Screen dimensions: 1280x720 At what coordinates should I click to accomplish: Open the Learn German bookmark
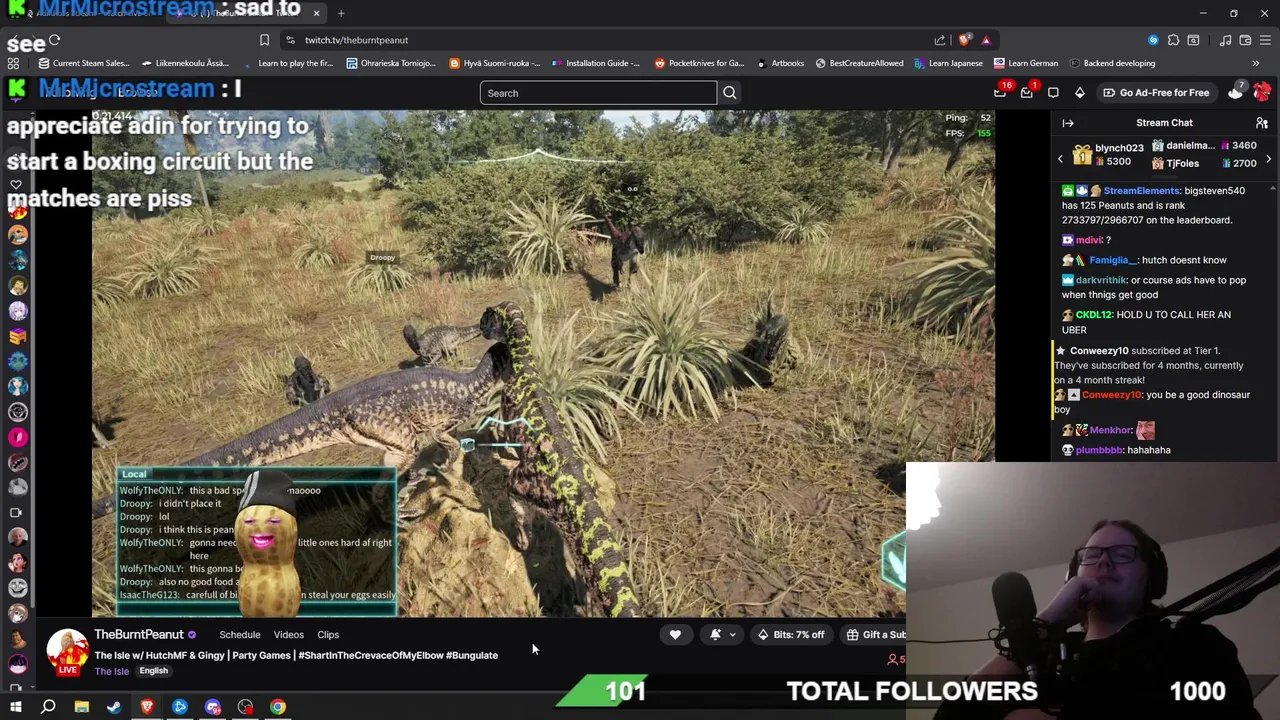pos(1025,63)
